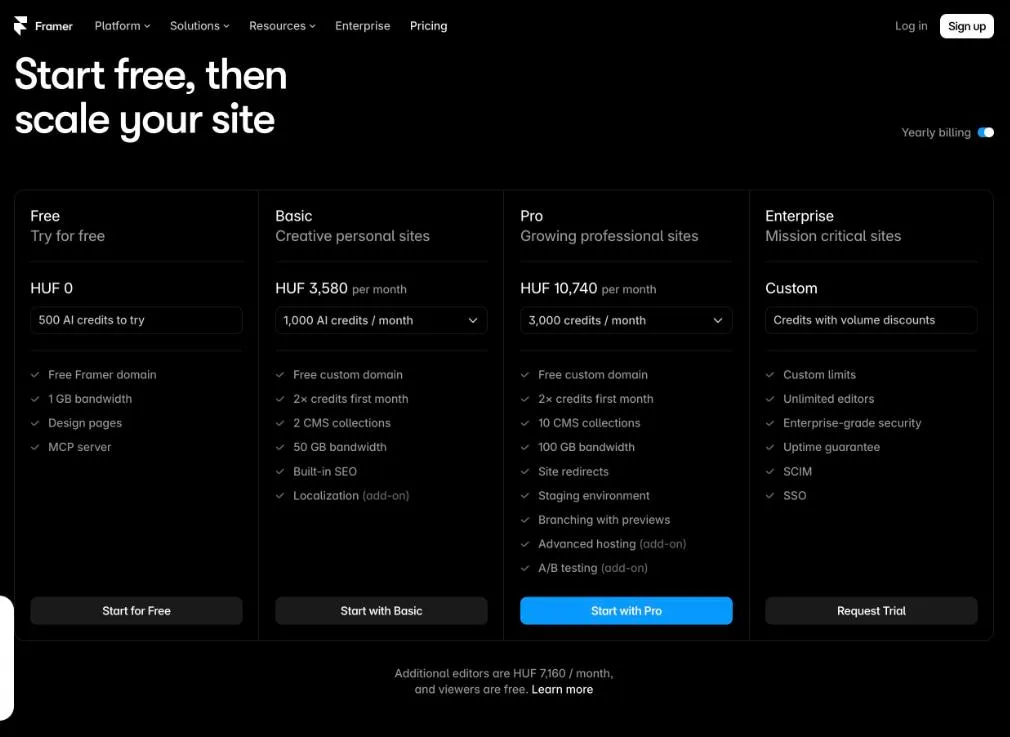Click the HUF 10,740 price text
The width and height of the screenshot is (1010, 737).
(558, 288)
